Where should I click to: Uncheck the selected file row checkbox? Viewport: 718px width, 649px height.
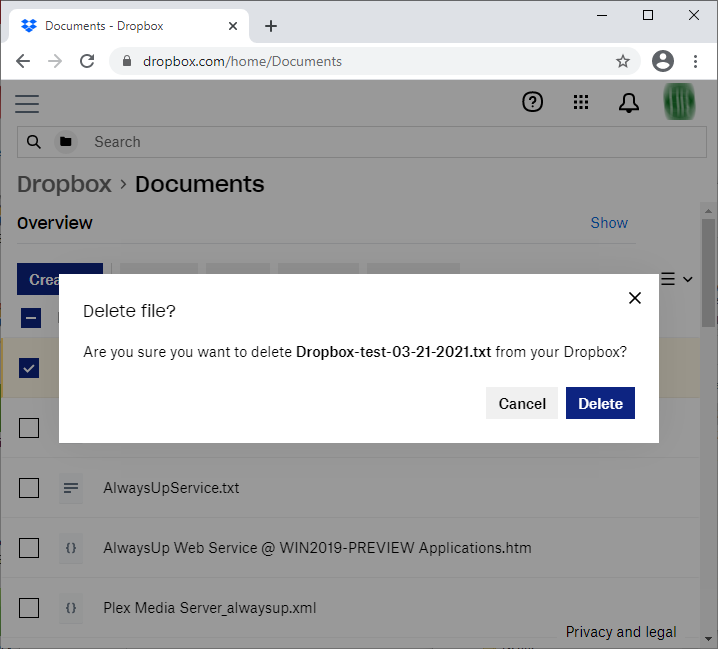[29, 368]
